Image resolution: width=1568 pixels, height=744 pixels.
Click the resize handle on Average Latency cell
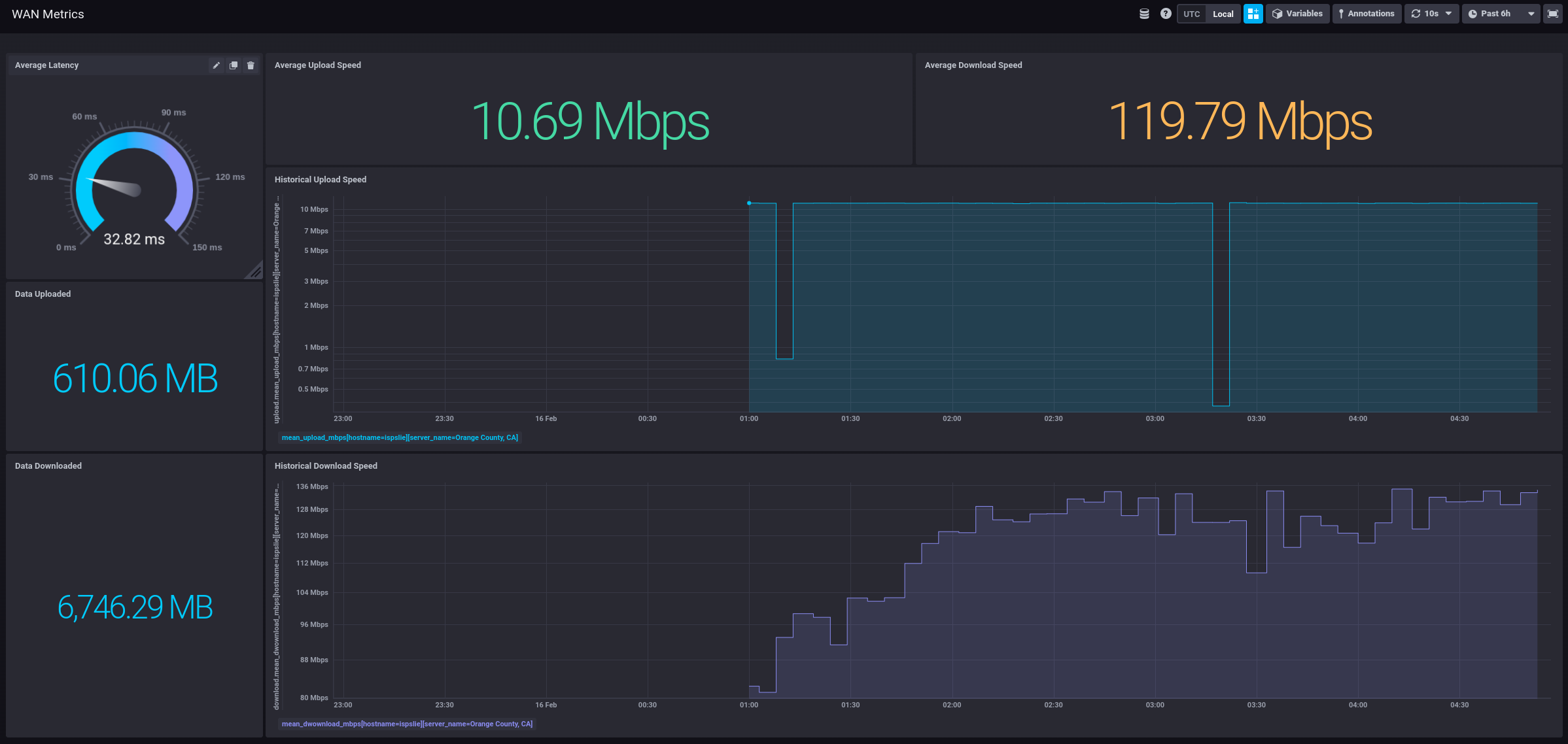[x=255, y=271]
